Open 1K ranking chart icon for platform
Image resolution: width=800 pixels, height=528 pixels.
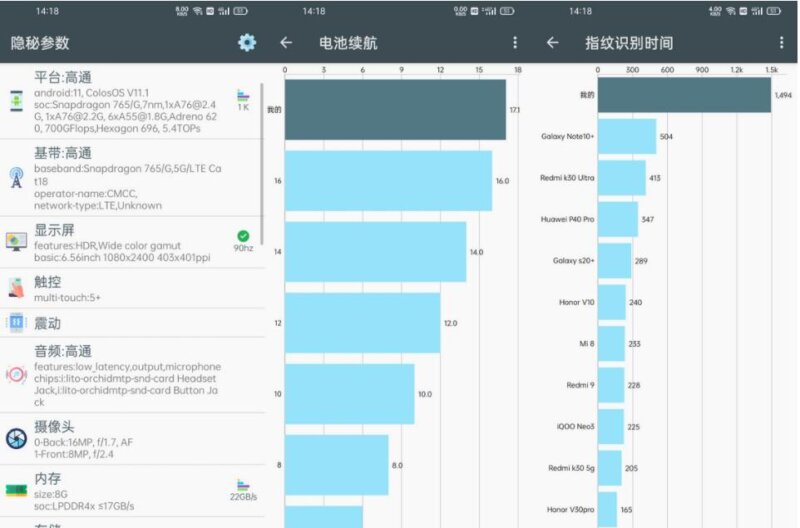(x=243, y=100)
